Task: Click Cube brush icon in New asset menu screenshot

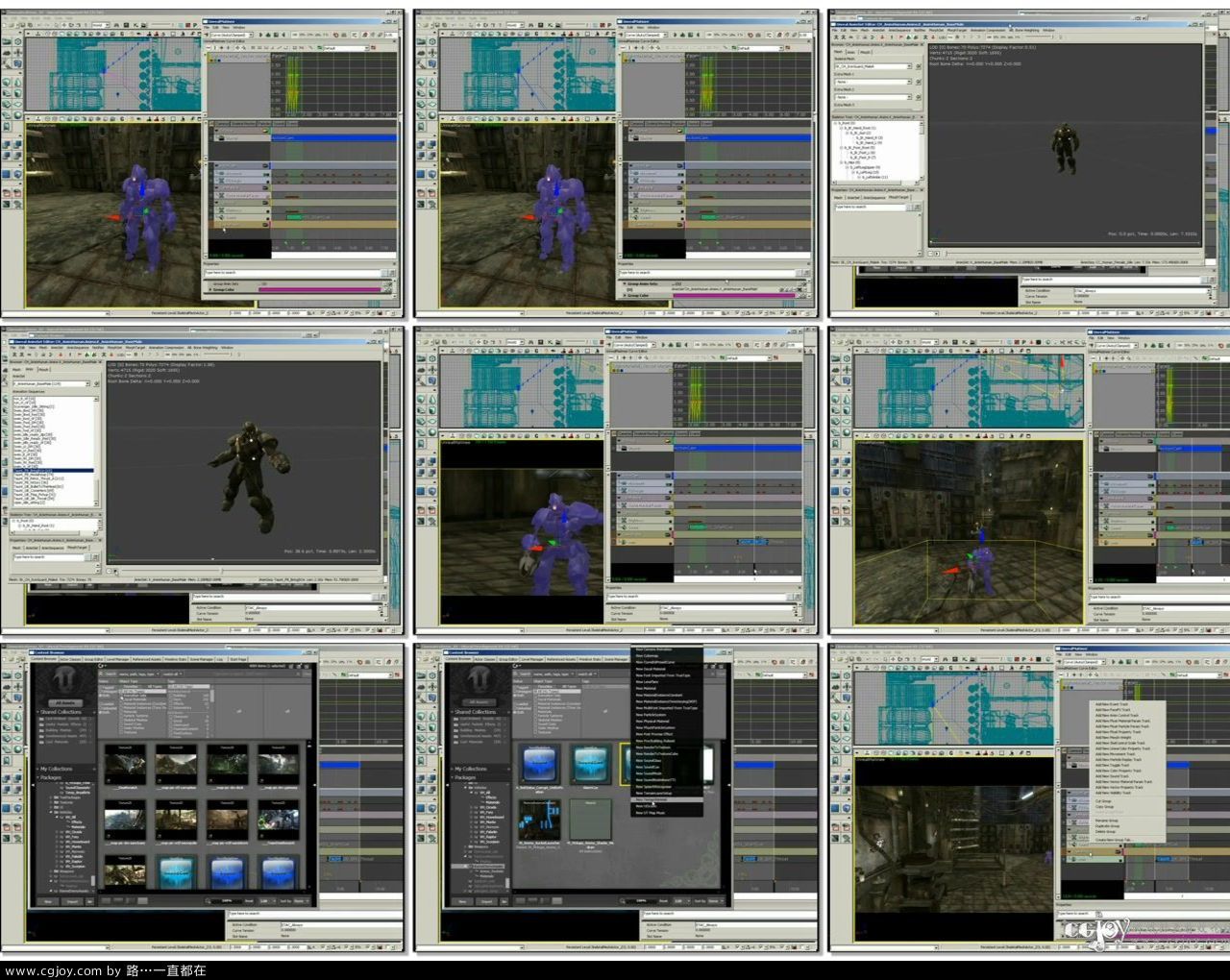Action: point(421,716)
